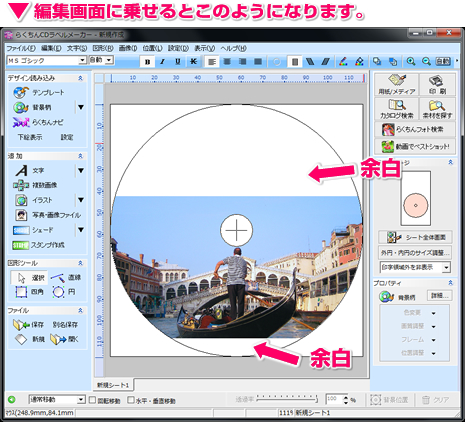
Task: Expand the シェード dropdown arrow
Action: coord(81,230)
